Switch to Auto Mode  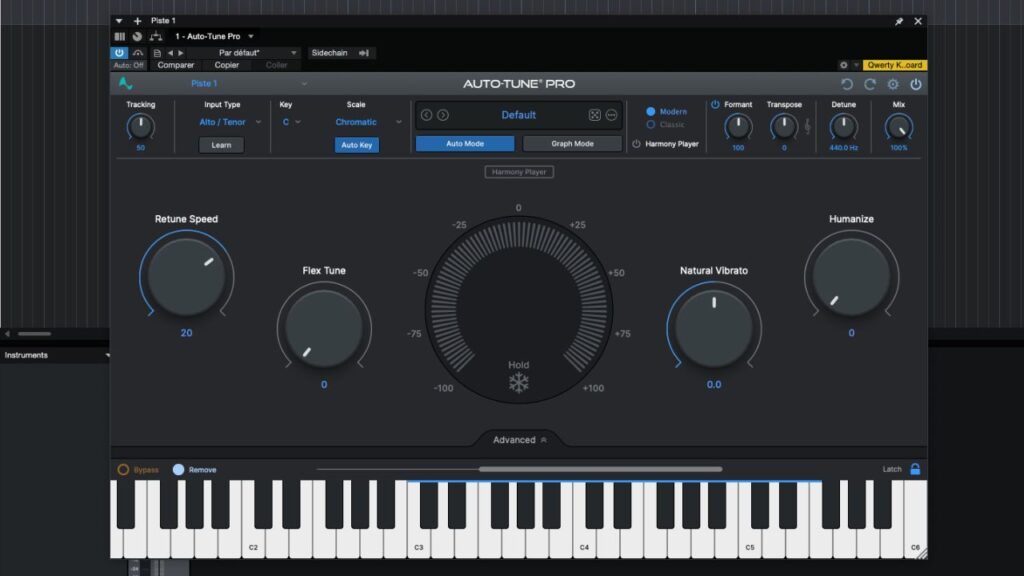click(x=465, y=144)
